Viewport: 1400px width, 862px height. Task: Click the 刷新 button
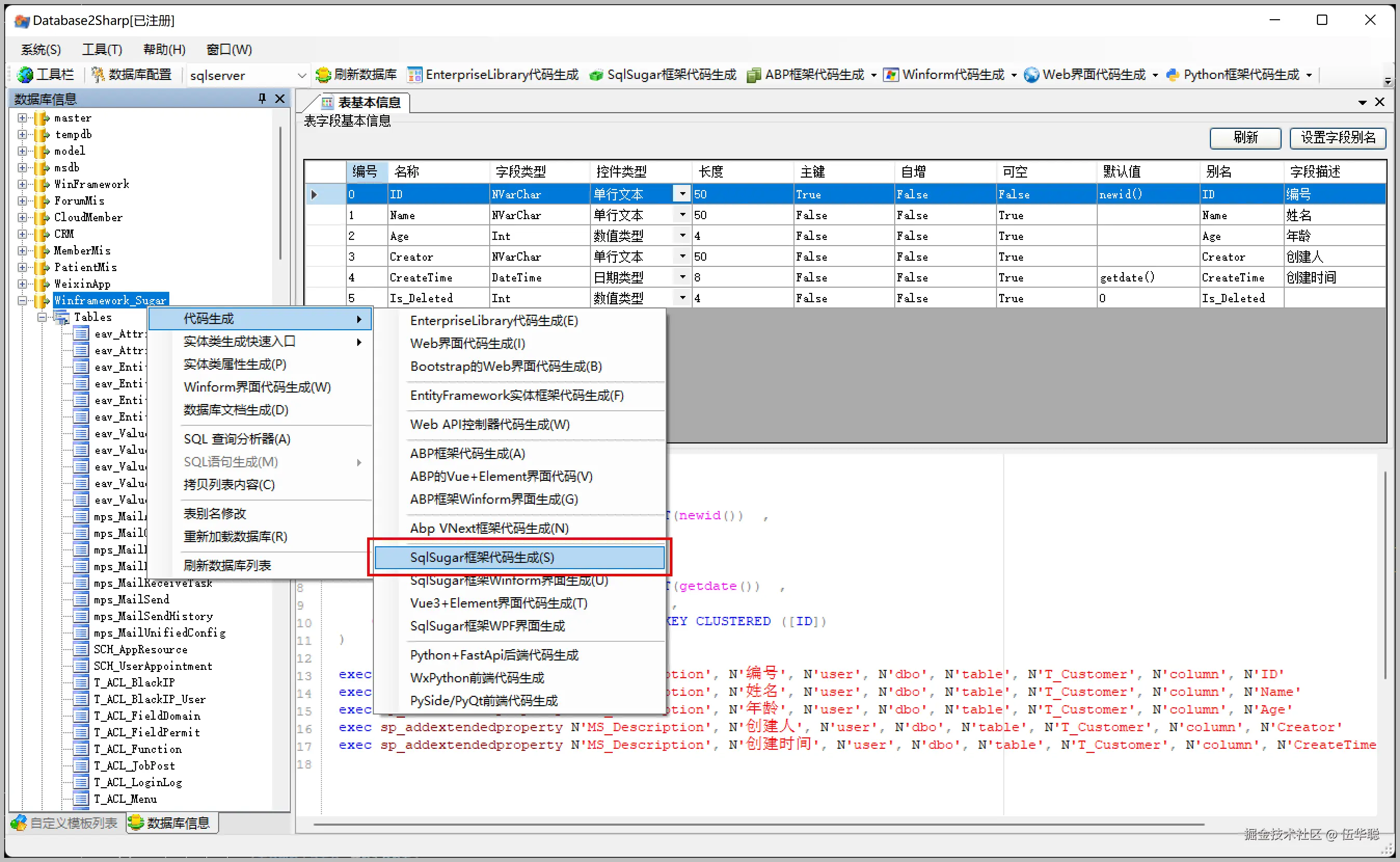point(1245,138)
